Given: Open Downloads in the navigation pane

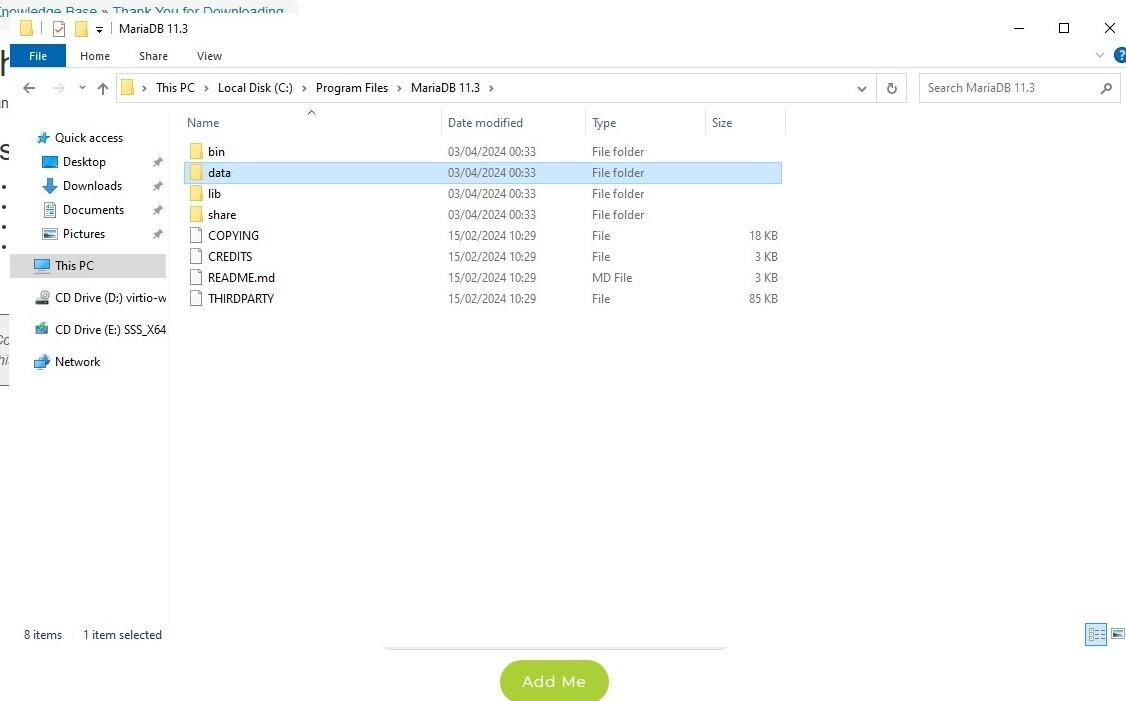Looking at the screenshot, I should coord(93,186).
